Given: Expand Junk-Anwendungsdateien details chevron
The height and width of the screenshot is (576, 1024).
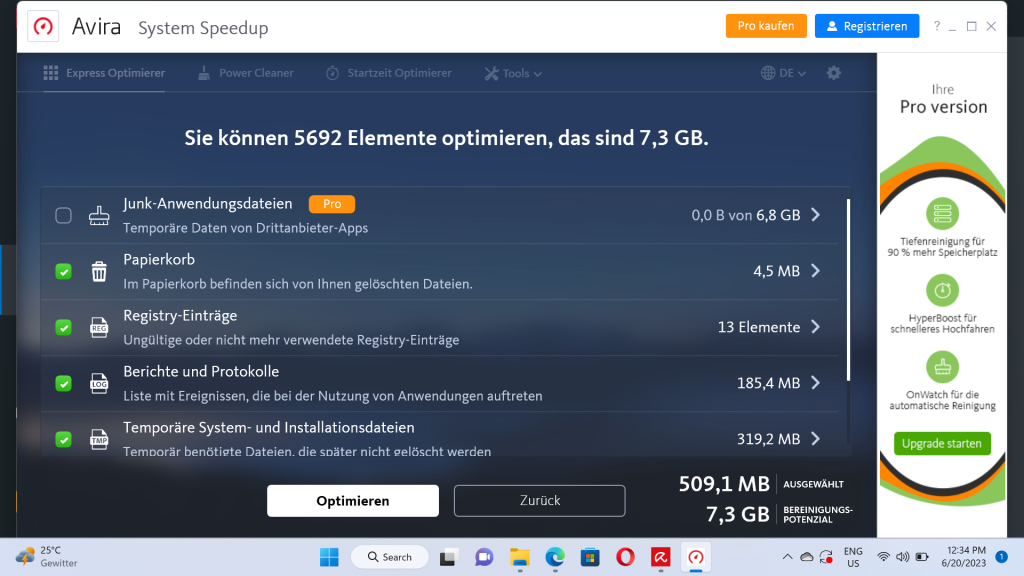Looking at the screenshot, I should (816, 215).
